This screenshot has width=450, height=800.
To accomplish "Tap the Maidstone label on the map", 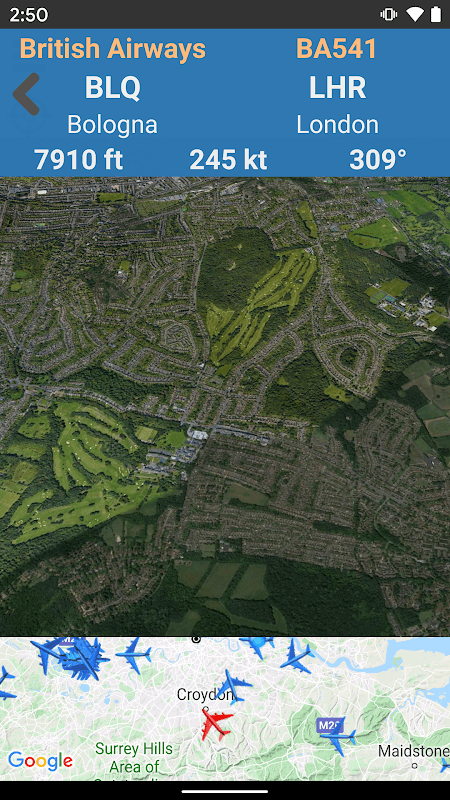I will tap(414, 751).
